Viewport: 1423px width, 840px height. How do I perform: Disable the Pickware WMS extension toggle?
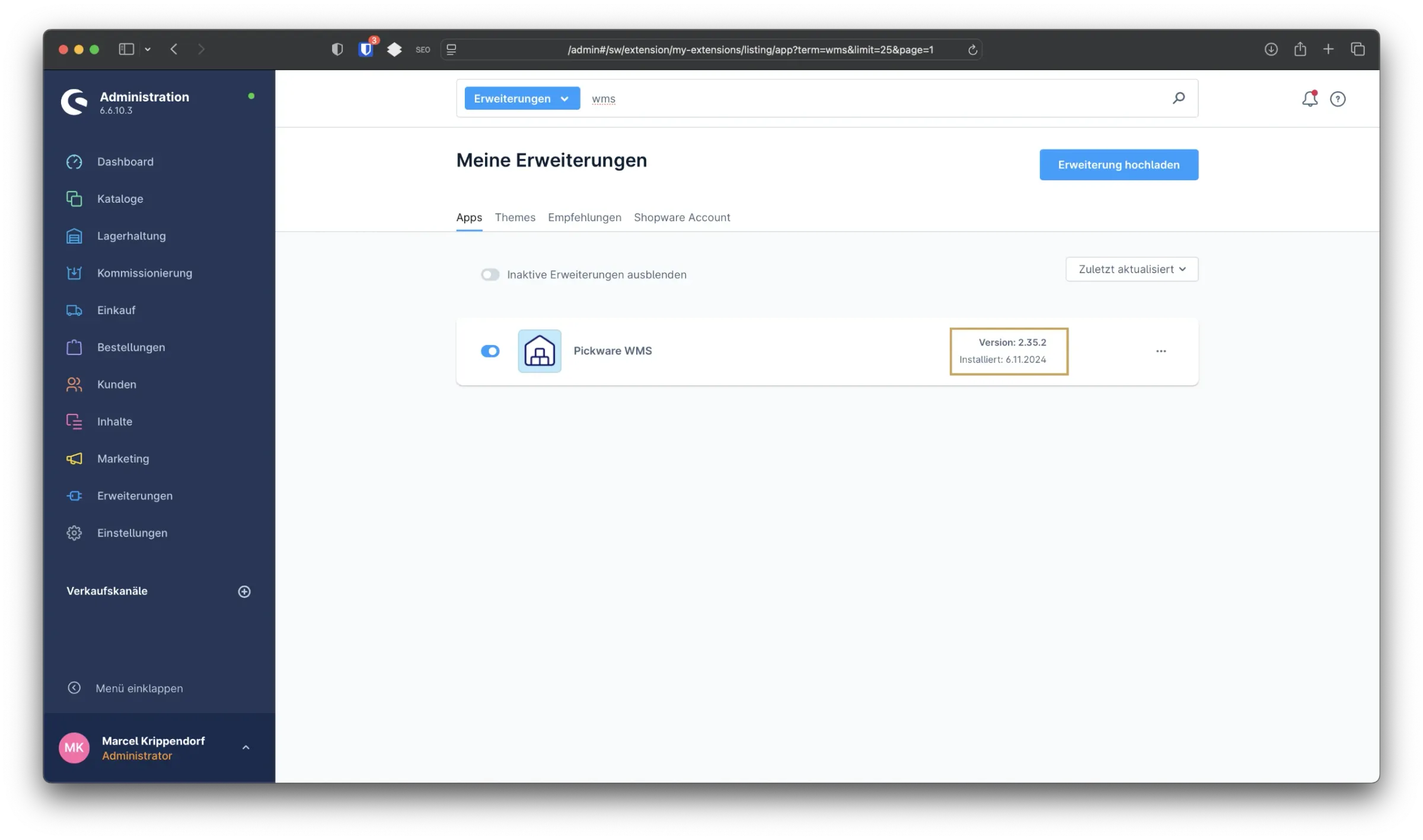[x=490, y=351]
